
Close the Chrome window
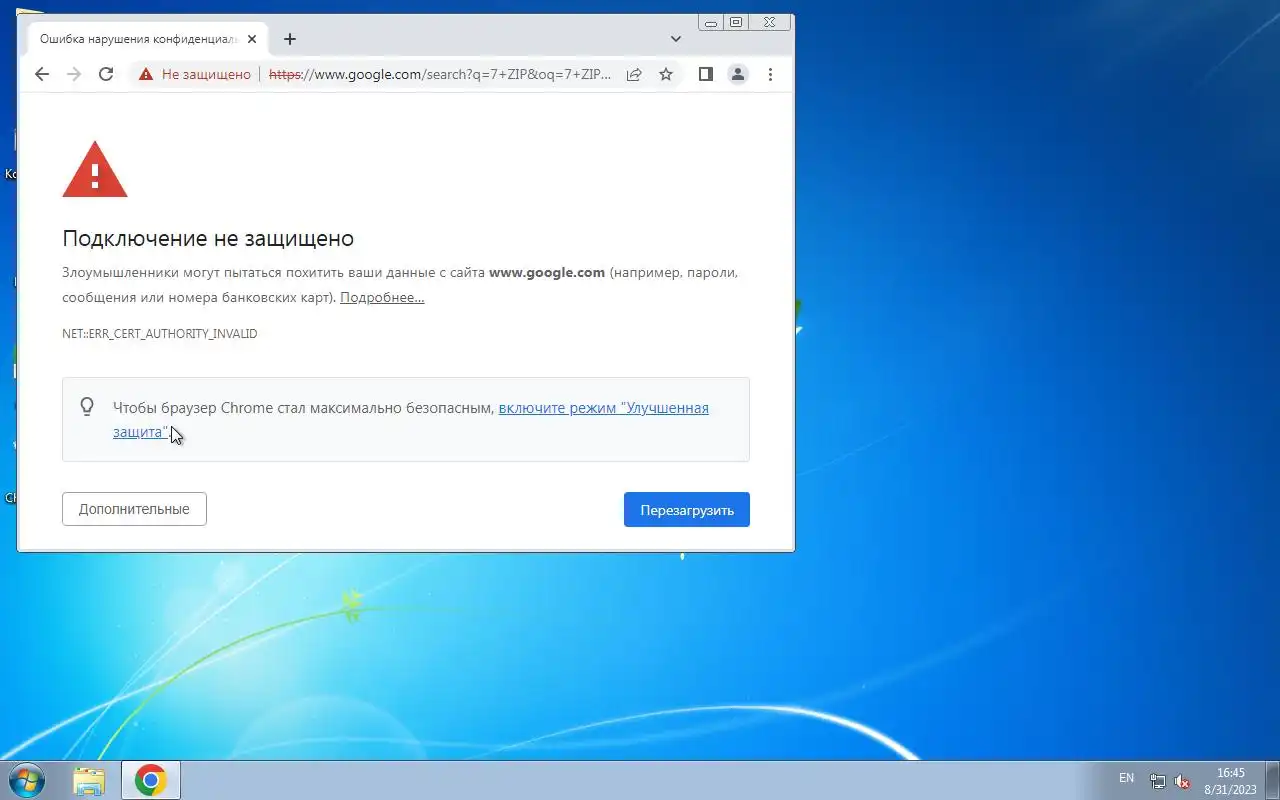(x=770, y=22)
